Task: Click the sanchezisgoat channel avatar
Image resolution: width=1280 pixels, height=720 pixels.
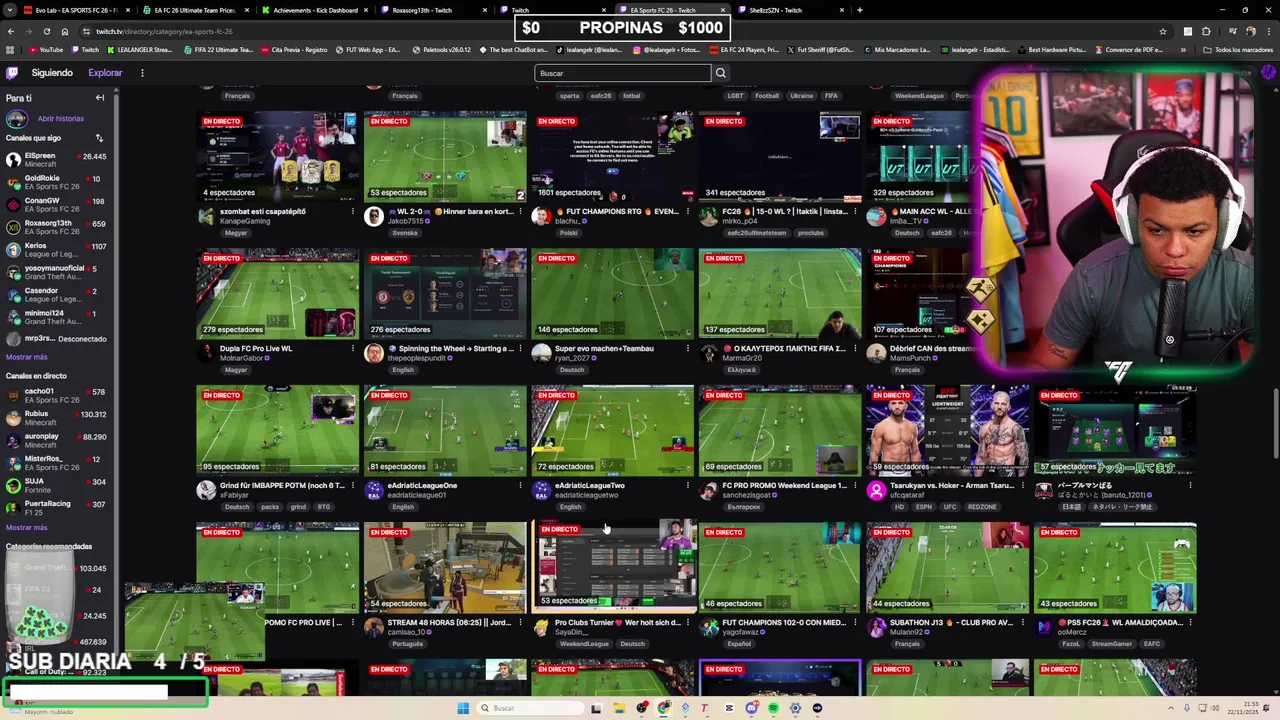Action: pyautogui.click(x=709, y=490)
